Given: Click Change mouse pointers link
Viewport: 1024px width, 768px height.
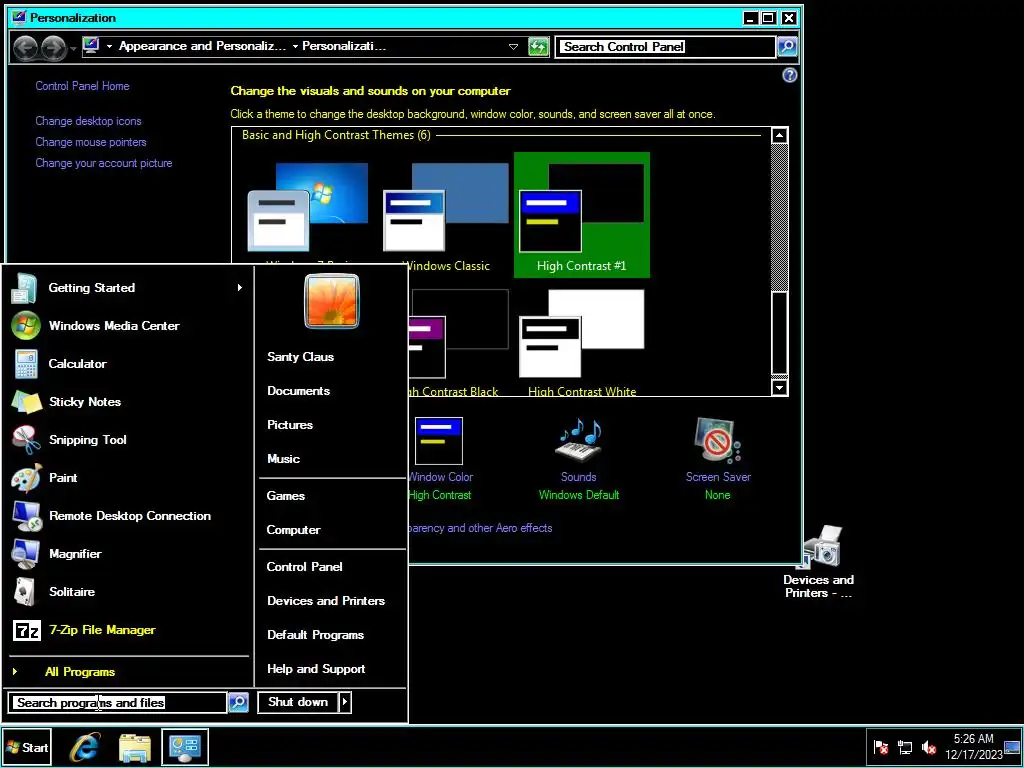Looking at the screenshot, I should click(x=91, y=142).
